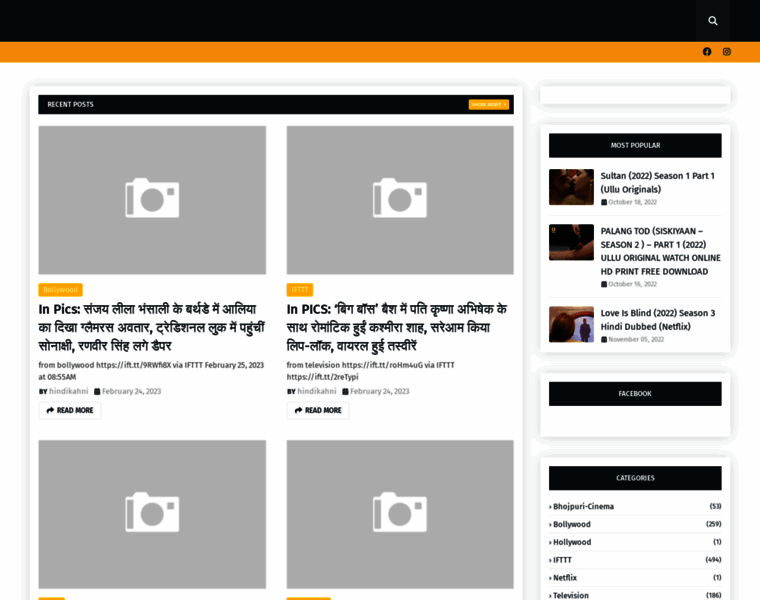Click the Facebook widget header
Image resolution: width=760 pixels, height=600 pixels.
point(635,394)
